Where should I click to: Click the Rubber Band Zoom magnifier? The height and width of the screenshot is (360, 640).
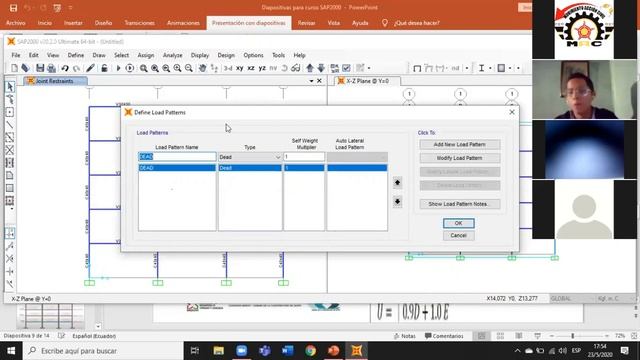pos(144,68)
